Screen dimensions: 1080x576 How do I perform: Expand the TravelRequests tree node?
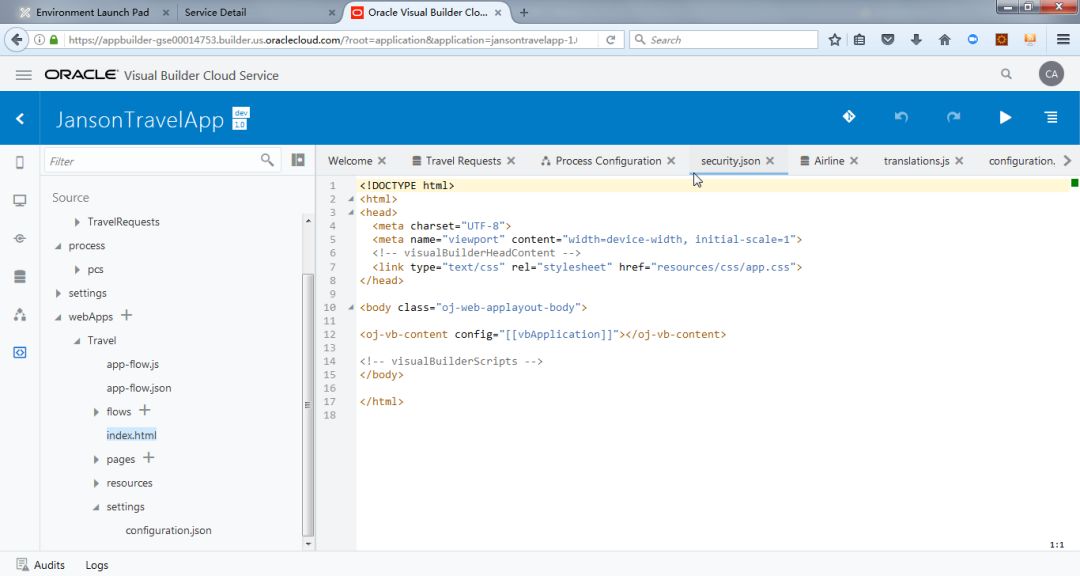click(x=78, y=222)
